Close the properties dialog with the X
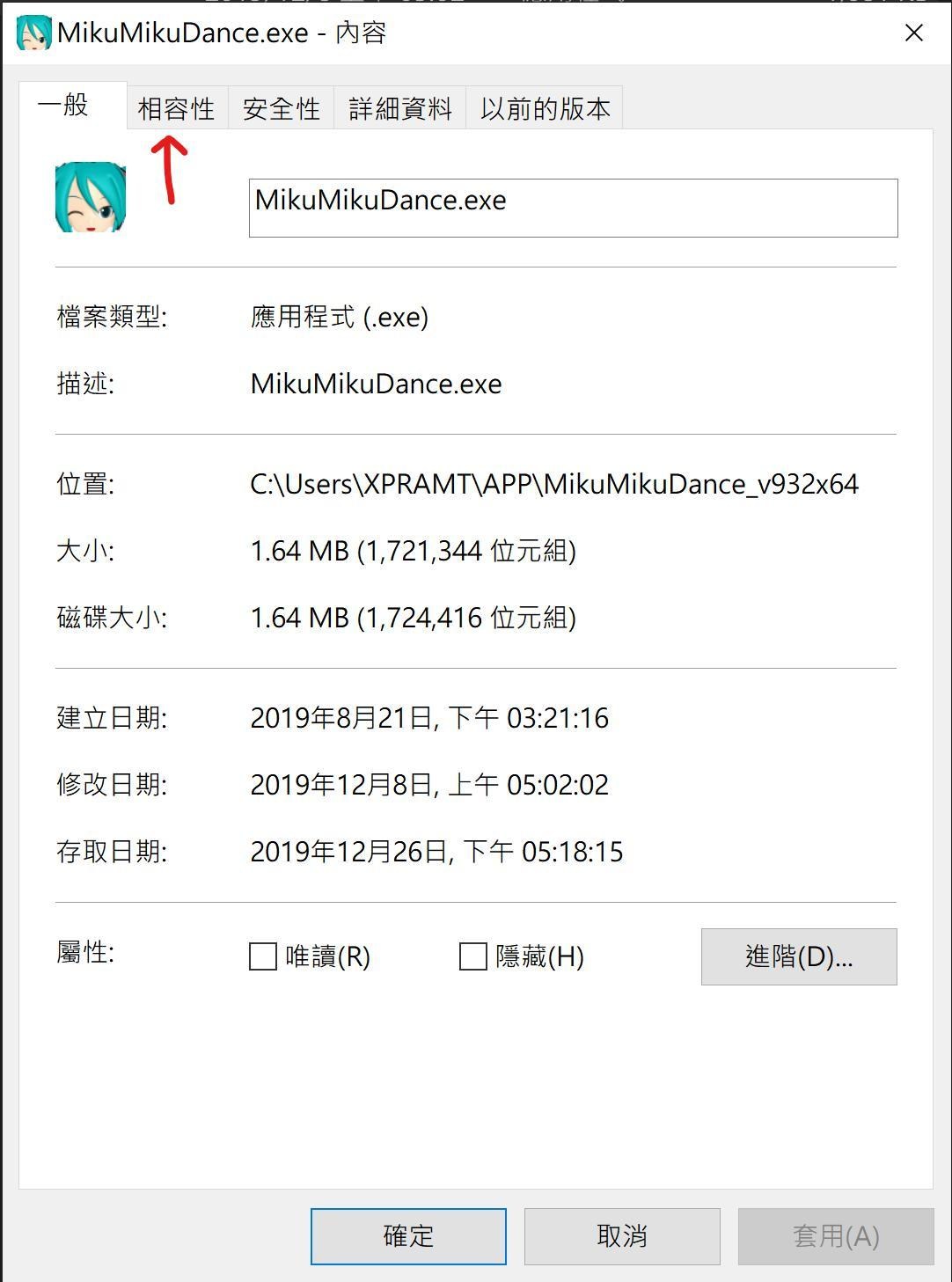The width and height of the screenshot is (952, 1282). [x=914, y=33]
